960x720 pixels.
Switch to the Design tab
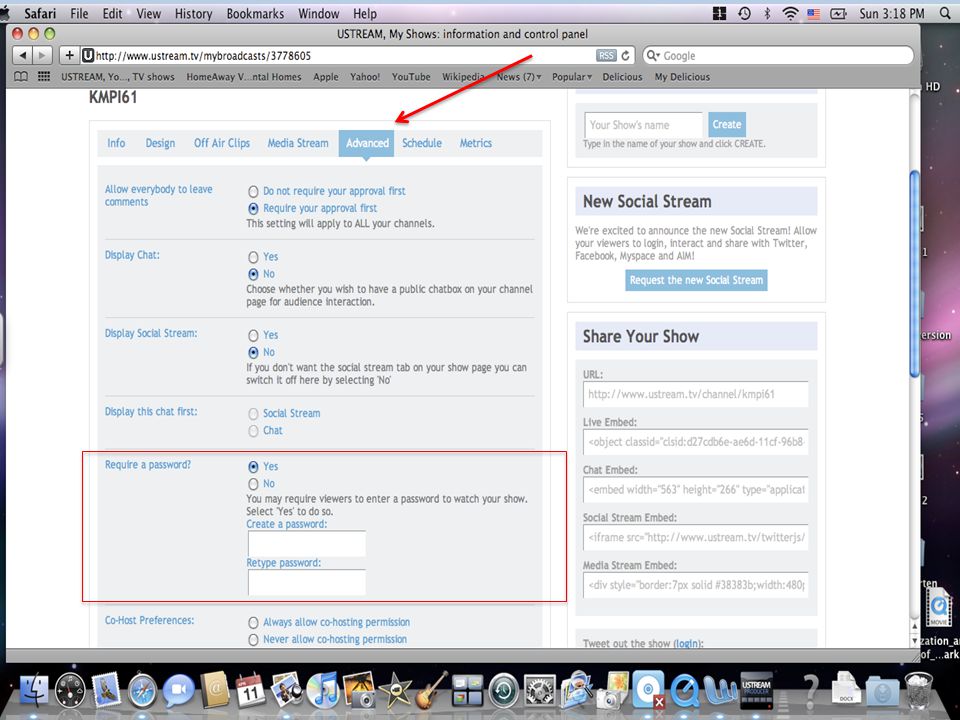click(x=160, y=143)
